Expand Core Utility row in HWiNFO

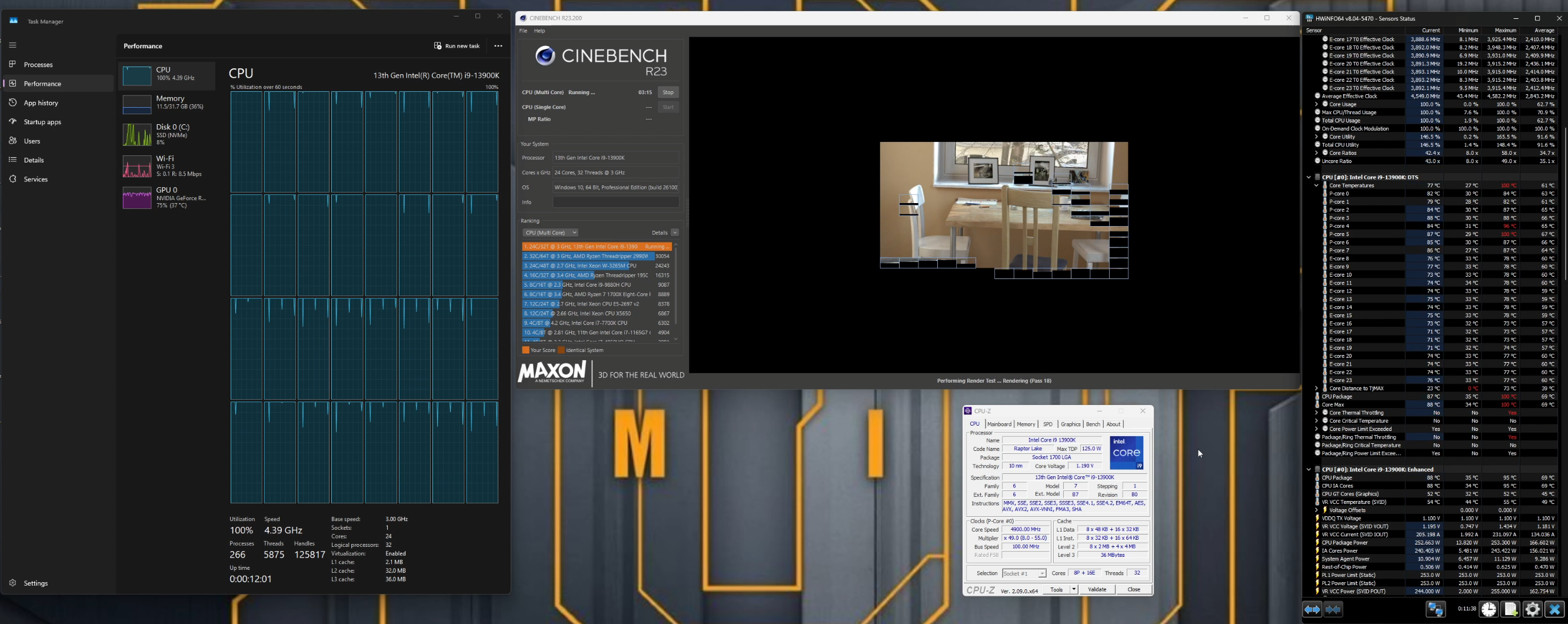(x=1316, y=137)
